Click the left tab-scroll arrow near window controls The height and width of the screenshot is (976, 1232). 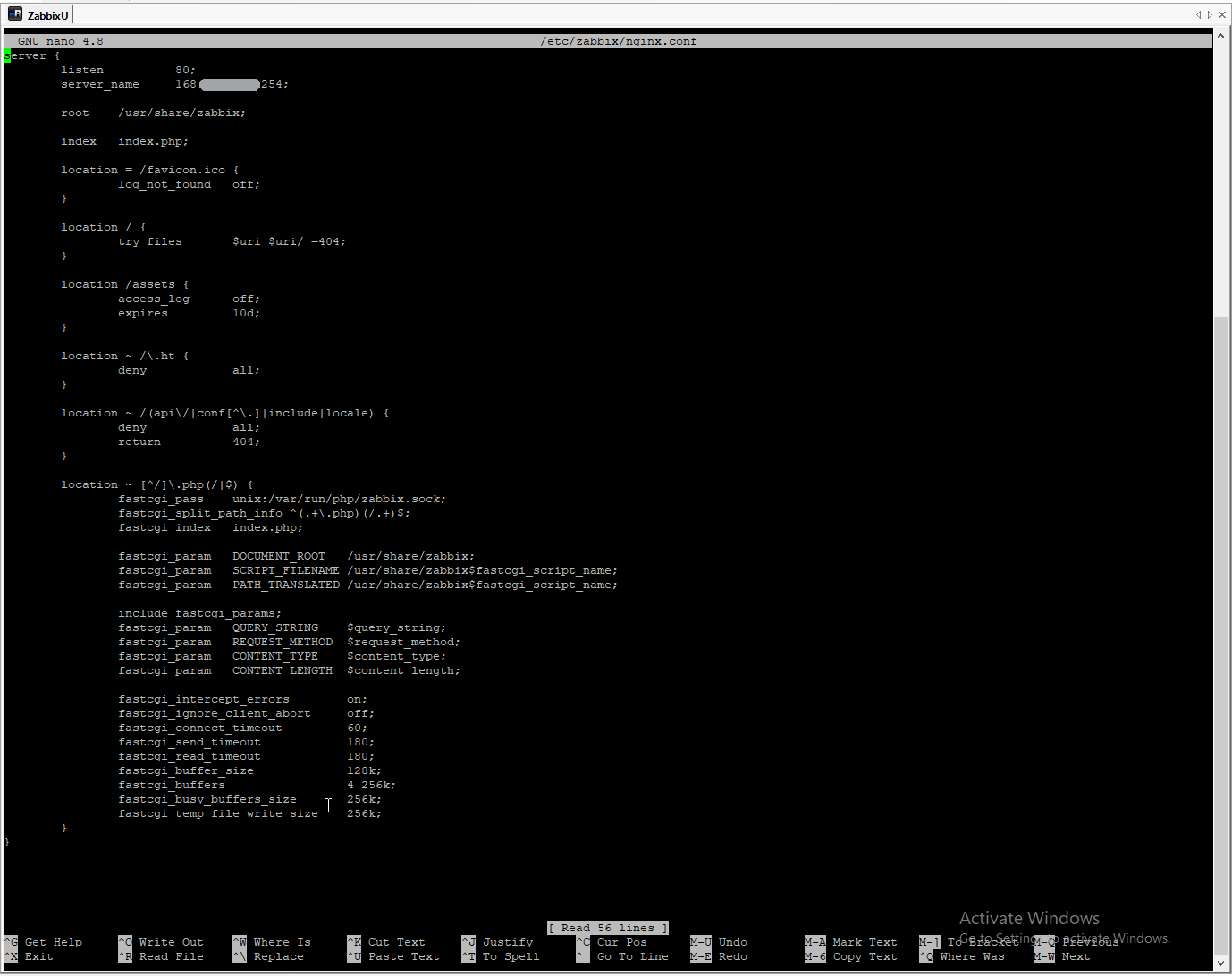[1199, 14]
